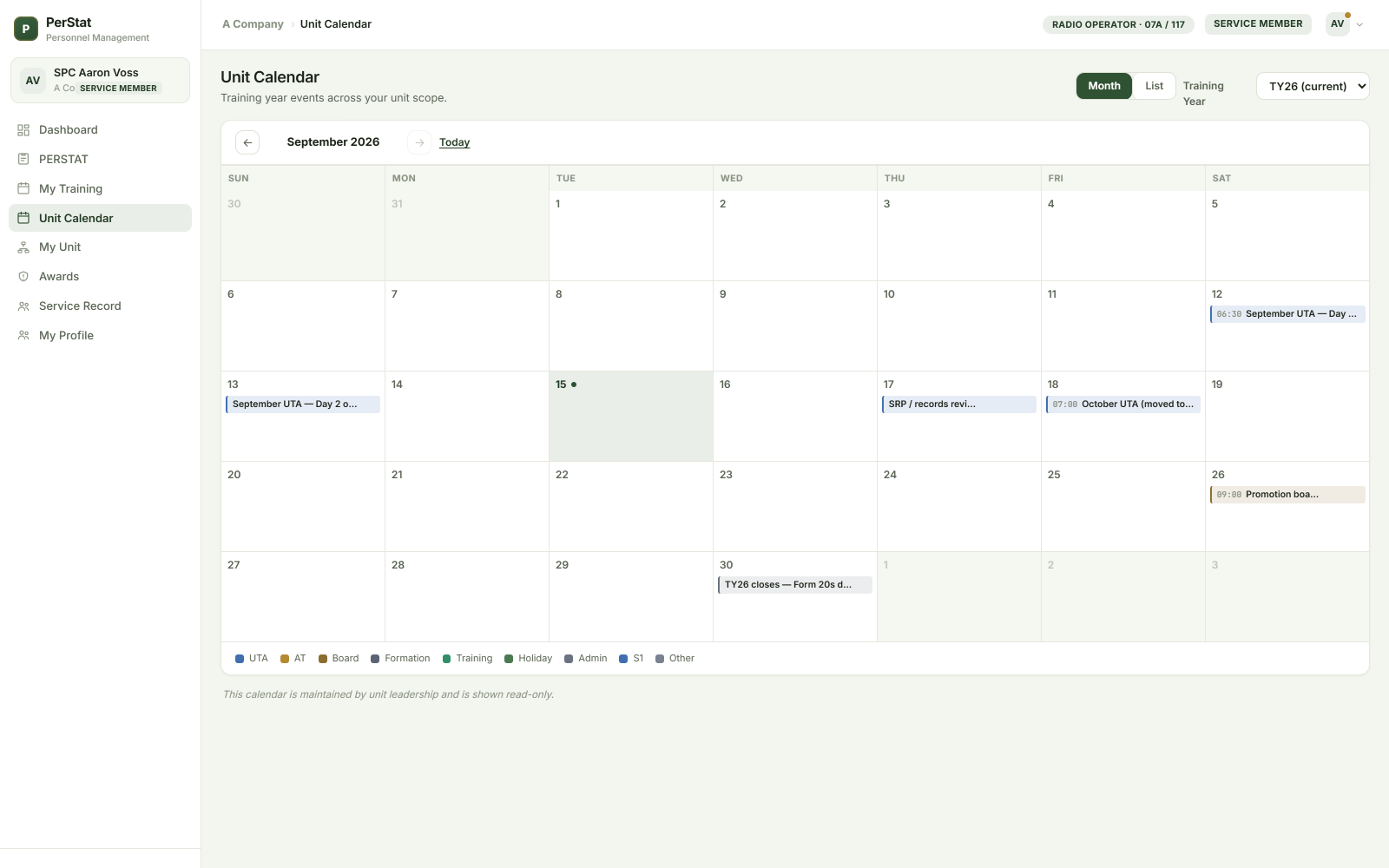This screenshot has height=868, width=1389.
Task: Open the Promotion board event on 26th
Action: 1287,495
